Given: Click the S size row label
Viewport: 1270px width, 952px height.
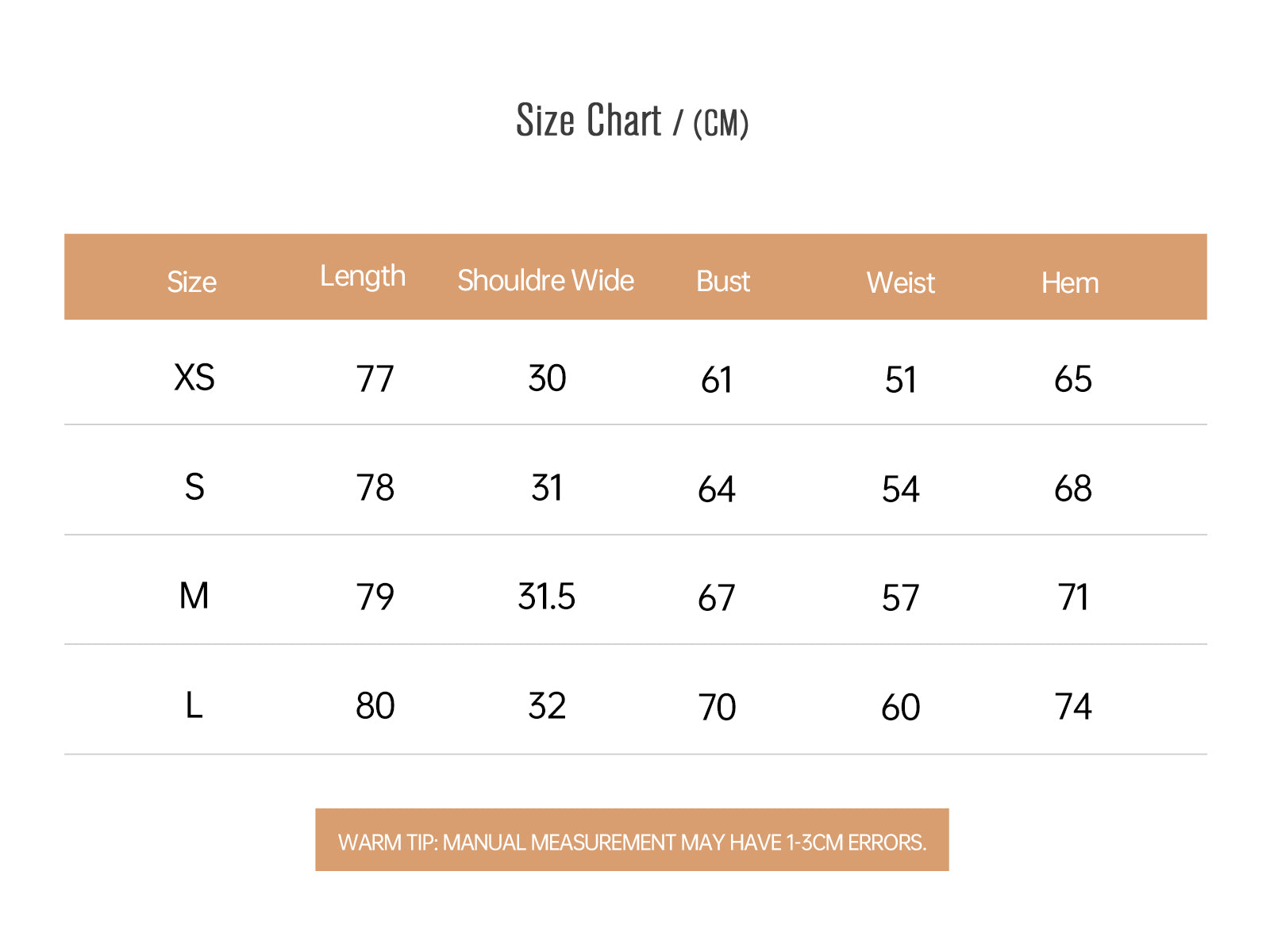Looking at the screenshot, I should (194, 486).
